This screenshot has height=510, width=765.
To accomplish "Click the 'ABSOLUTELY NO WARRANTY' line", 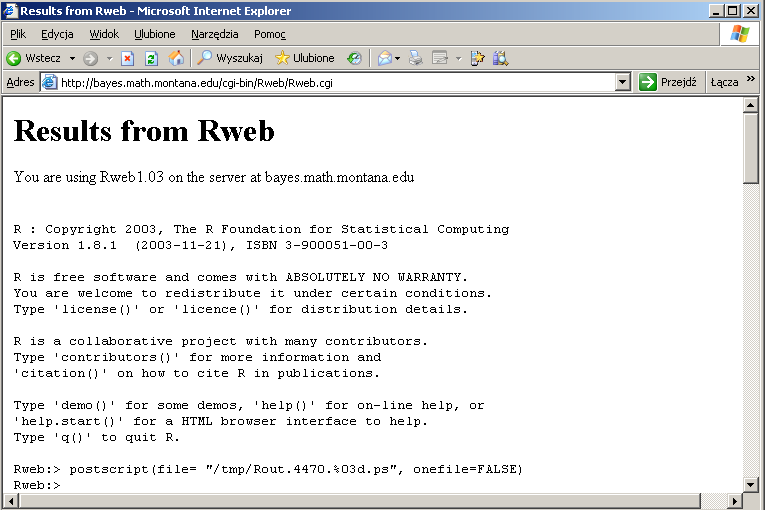I will [241, 277].
